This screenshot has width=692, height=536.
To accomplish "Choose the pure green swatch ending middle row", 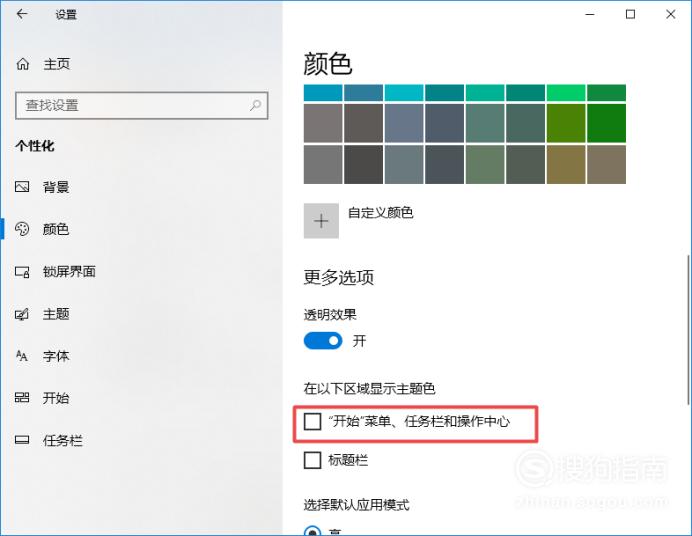I will pyautogui.click(x=606, y=123).
